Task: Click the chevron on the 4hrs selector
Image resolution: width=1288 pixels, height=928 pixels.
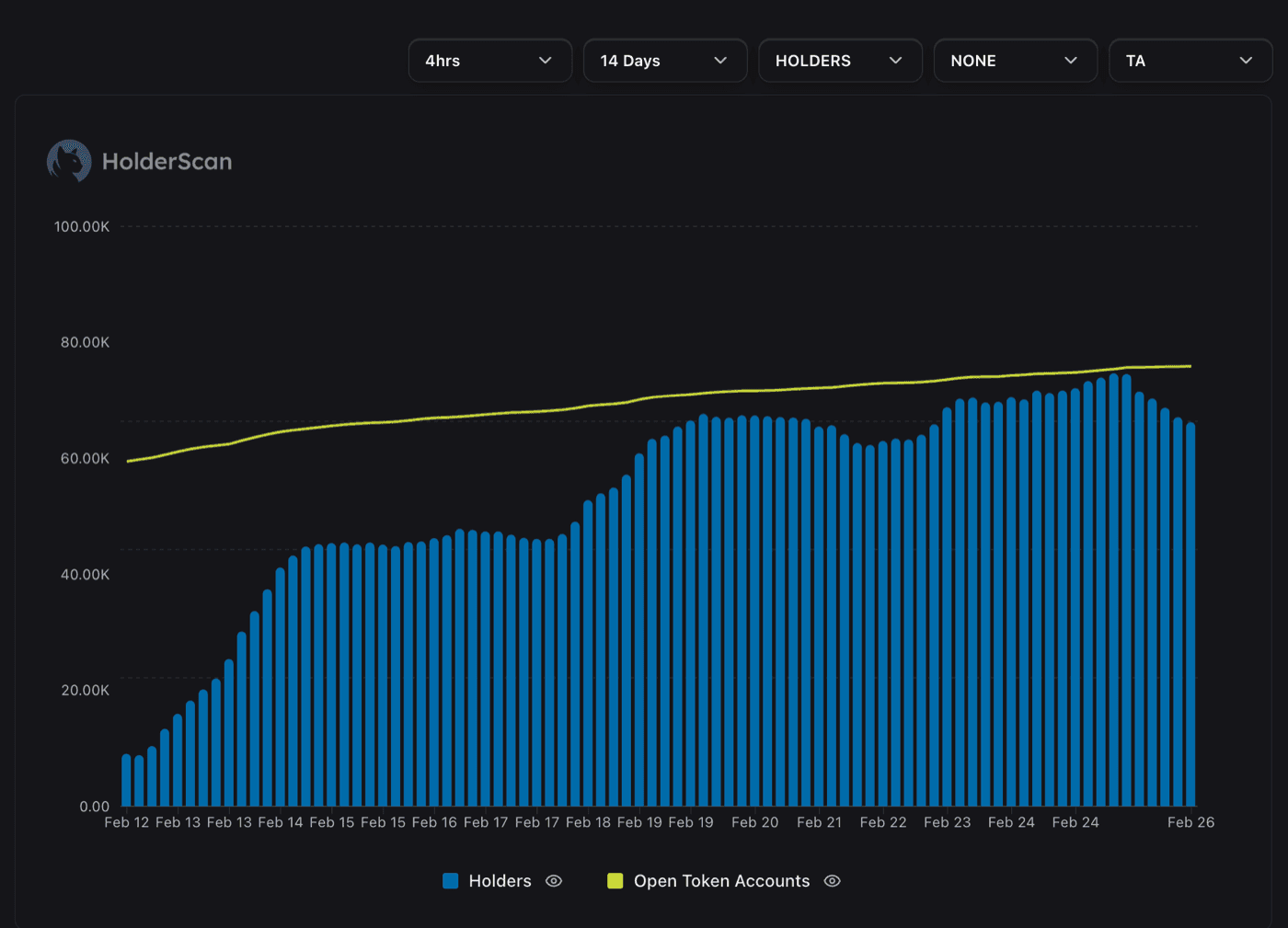Action: tap(546, 60)
